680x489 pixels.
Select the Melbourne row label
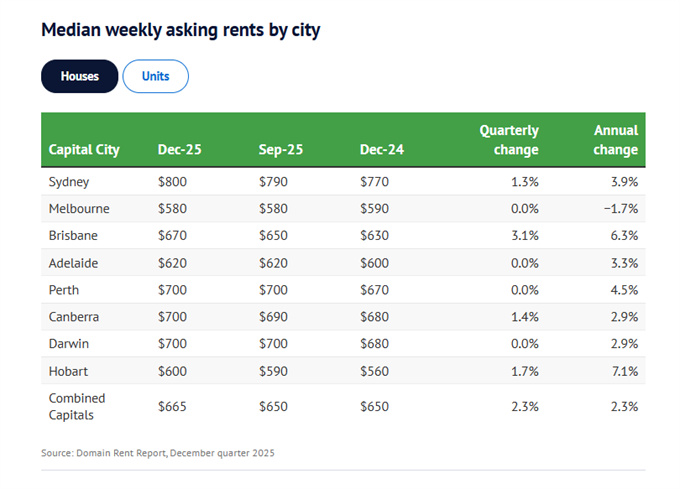pos(79,209)
